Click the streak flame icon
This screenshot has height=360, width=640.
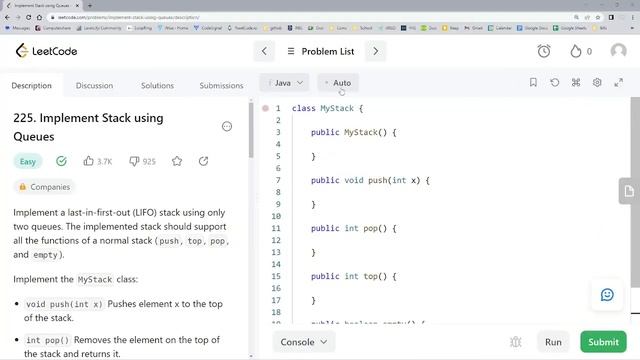pos(576,51)
